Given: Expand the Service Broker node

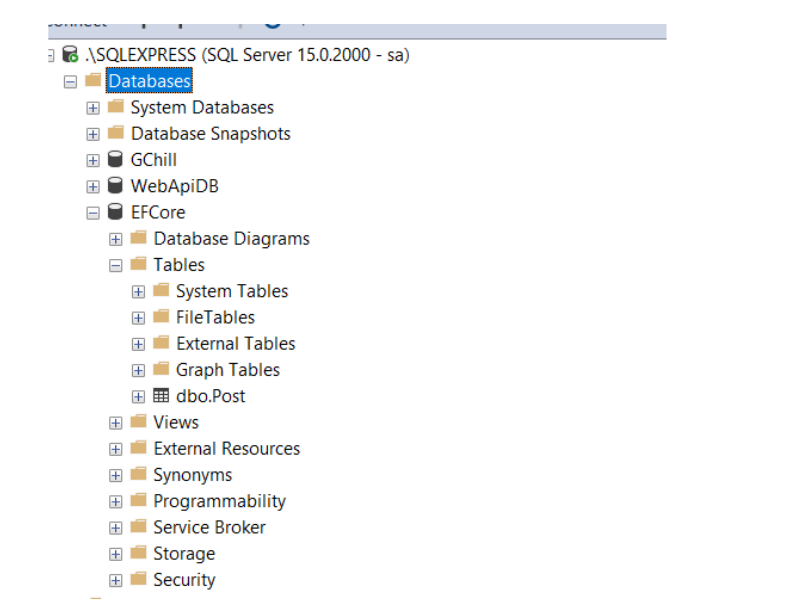Looking at the screenshot, I should point(115,528).
